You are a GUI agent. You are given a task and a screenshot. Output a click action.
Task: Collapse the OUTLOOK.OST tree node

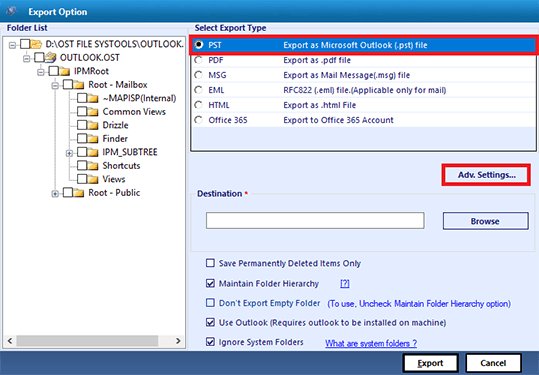tap(26, 59)
